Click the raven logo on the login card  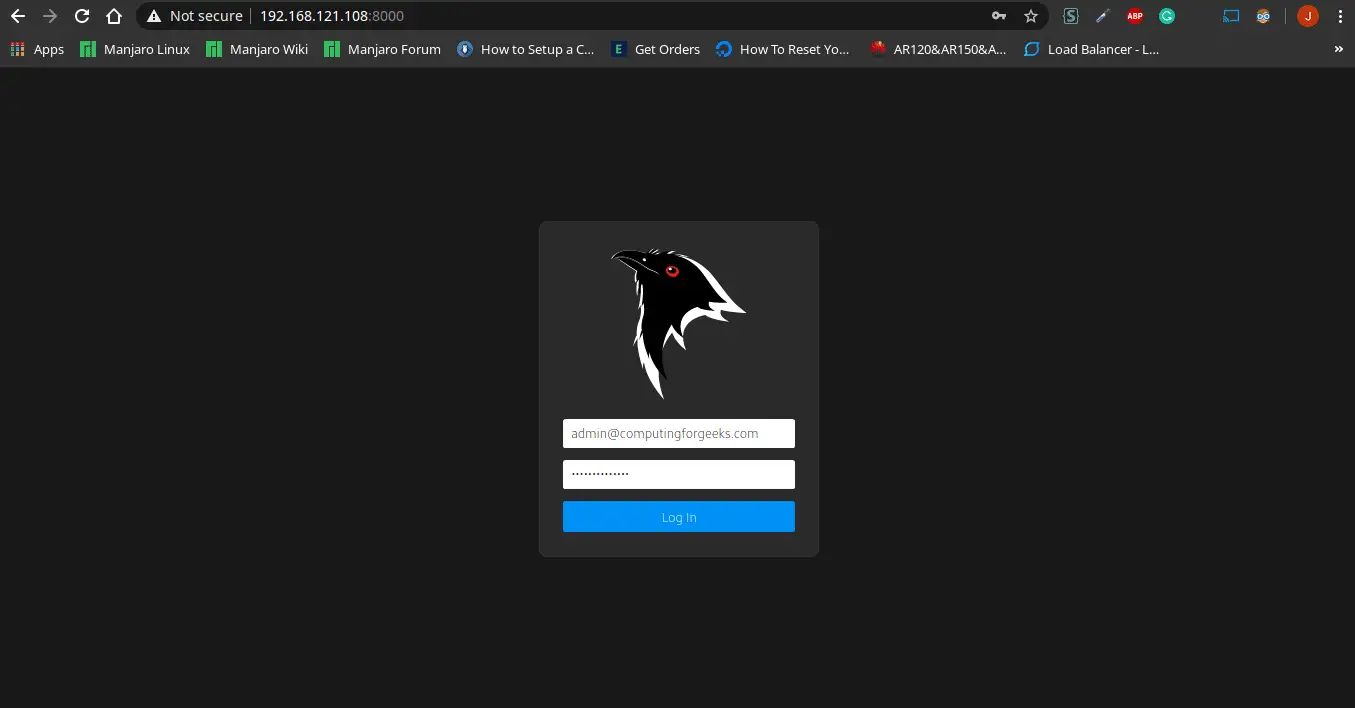(678, 320)
